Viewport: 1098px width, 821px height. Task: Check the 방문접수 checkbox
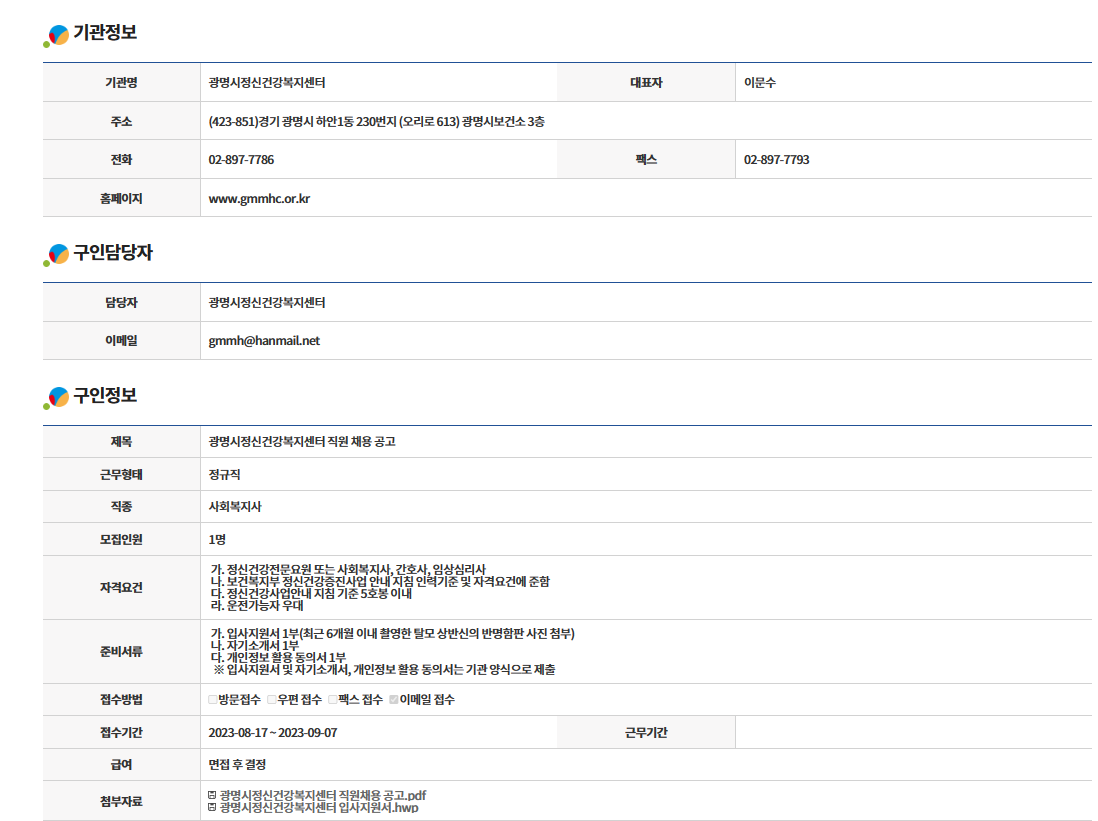(212, 700)
